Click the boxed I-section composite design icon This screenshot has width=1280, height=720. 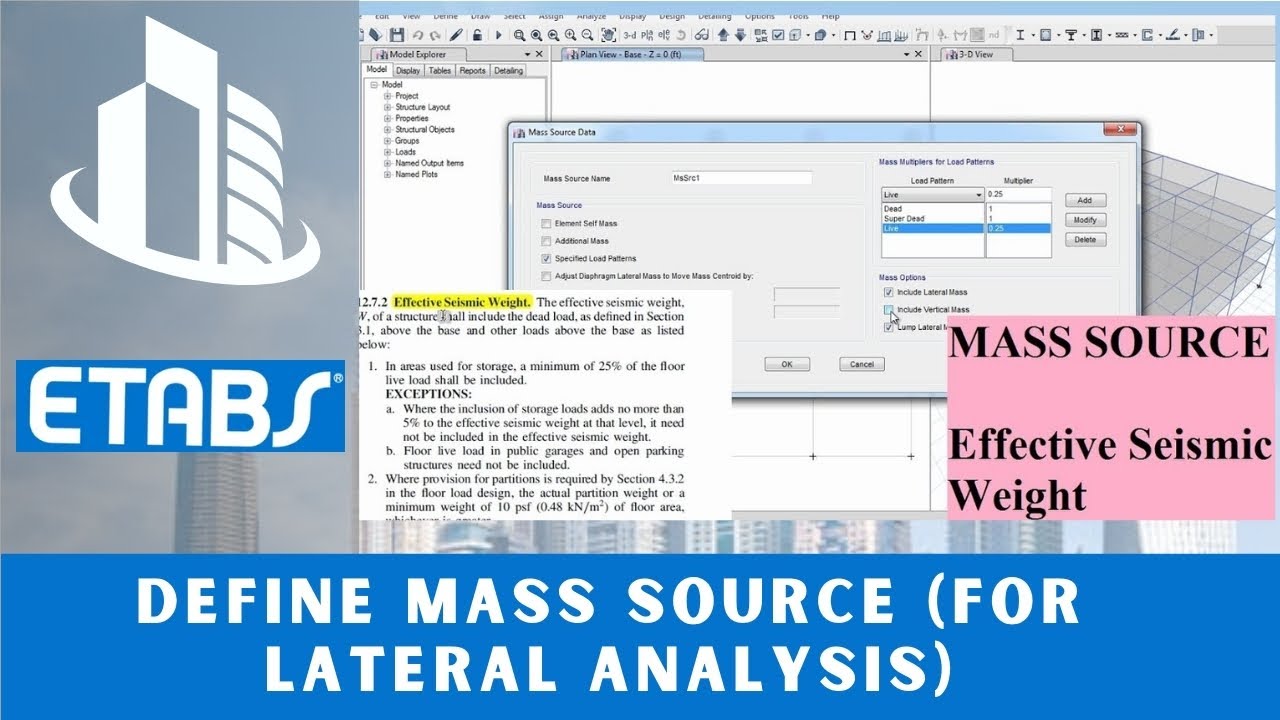point(1096,35)
